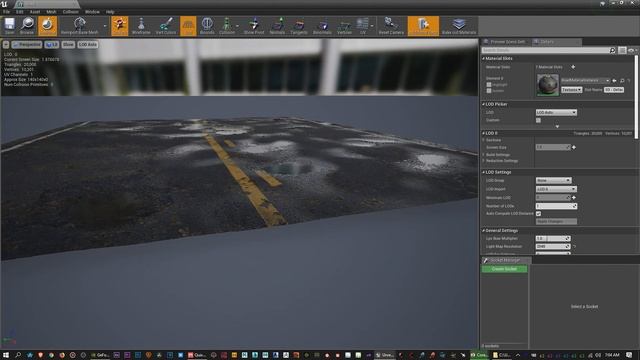Open the Asset menu
640x360 pixels.
tap(35, 12)
